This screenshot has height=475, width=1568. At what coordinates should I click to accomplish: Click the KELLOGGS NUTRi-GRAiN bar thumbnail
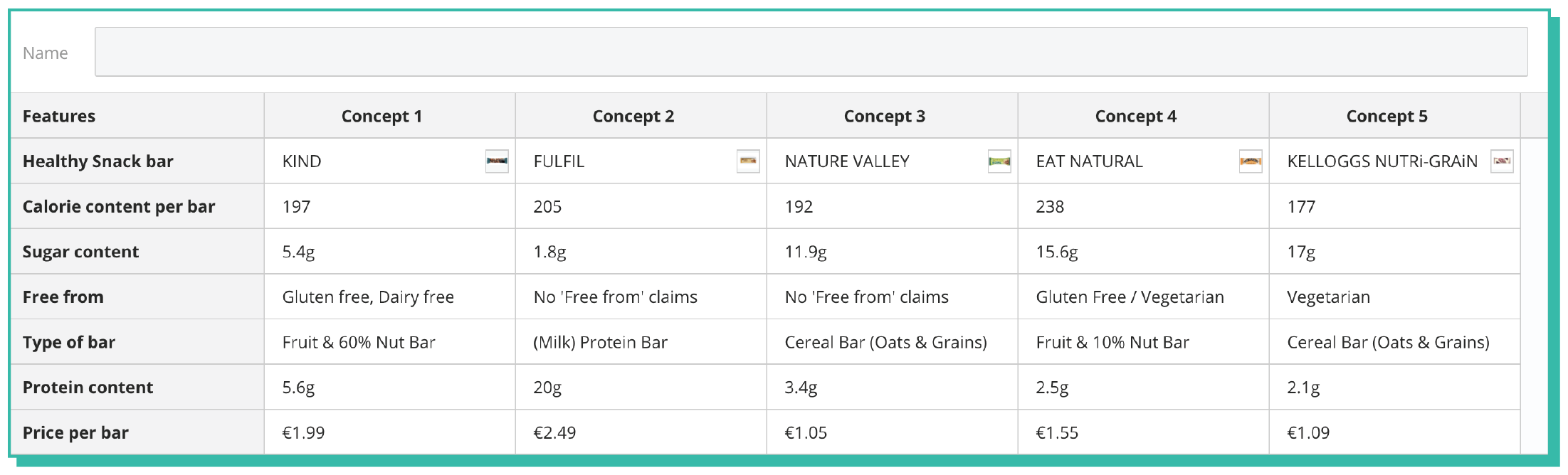(1502, 161)
